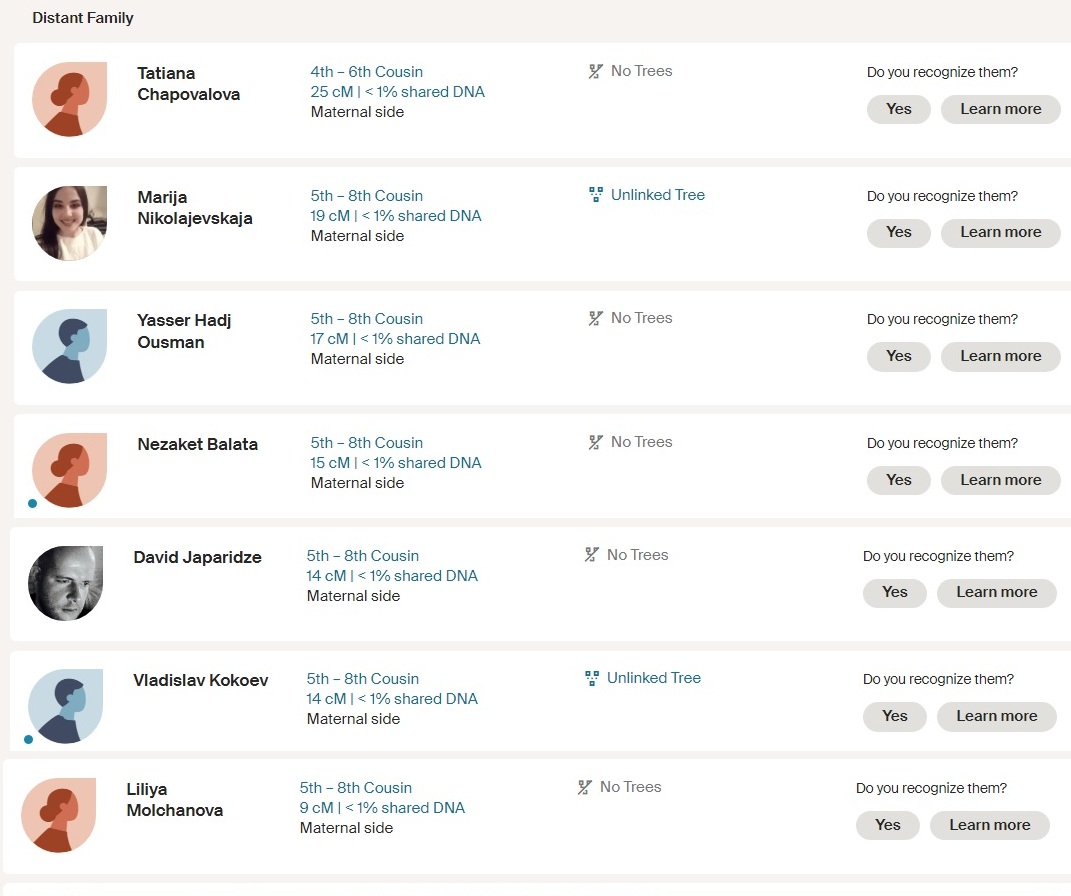The height and width of the screenshot is (896, 1071).
Task: Click Learn more for Yasser Hadj Ousman
Action: click(1000, 356)
